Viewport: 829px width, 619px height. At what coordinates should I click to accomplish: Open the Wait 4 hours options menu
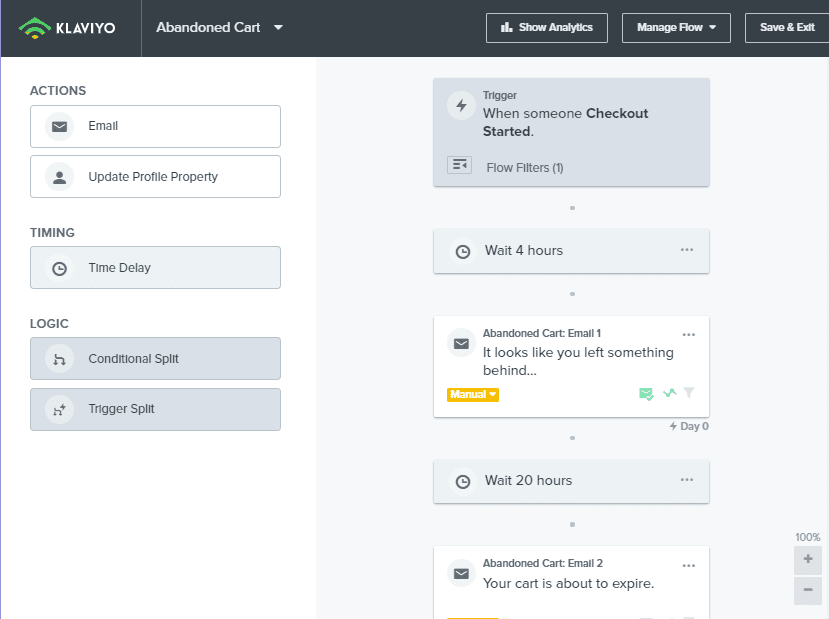(686, 250)
